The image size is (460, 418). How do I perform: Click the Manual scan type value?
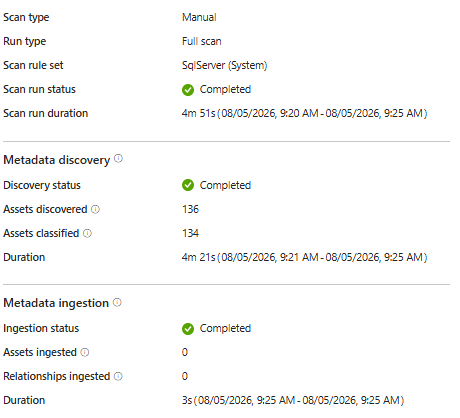[x=199, y=17]
